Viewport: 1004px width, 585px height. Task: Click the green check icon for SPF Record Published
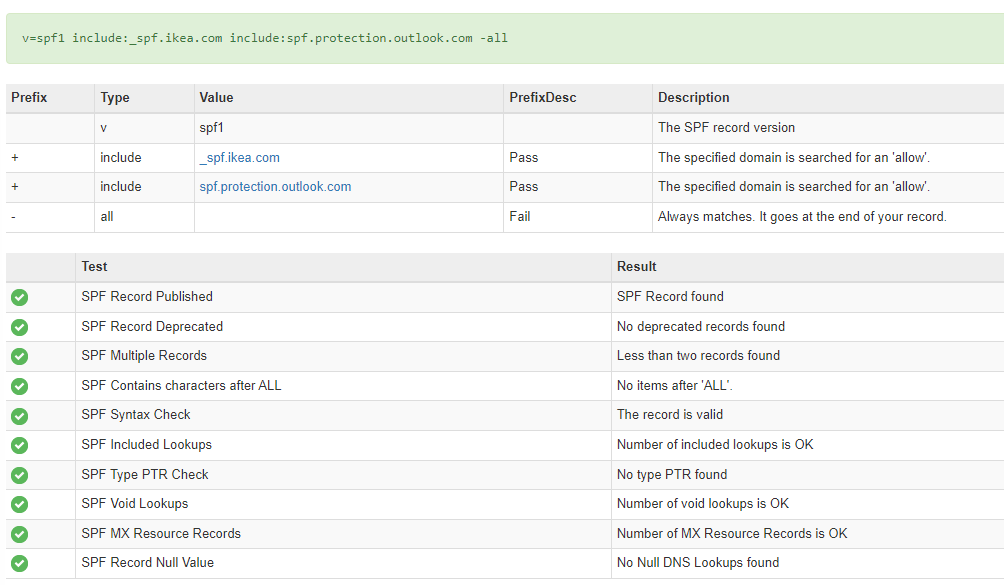20,297
